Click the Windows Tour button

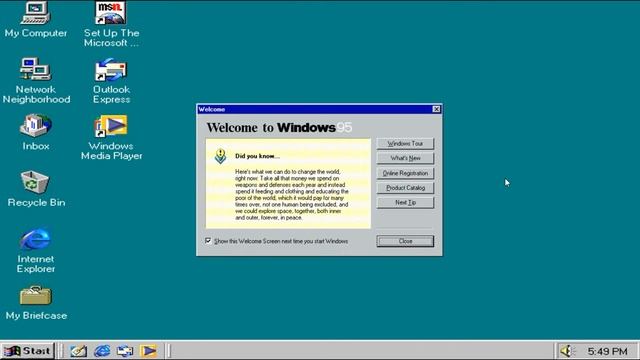405,144
